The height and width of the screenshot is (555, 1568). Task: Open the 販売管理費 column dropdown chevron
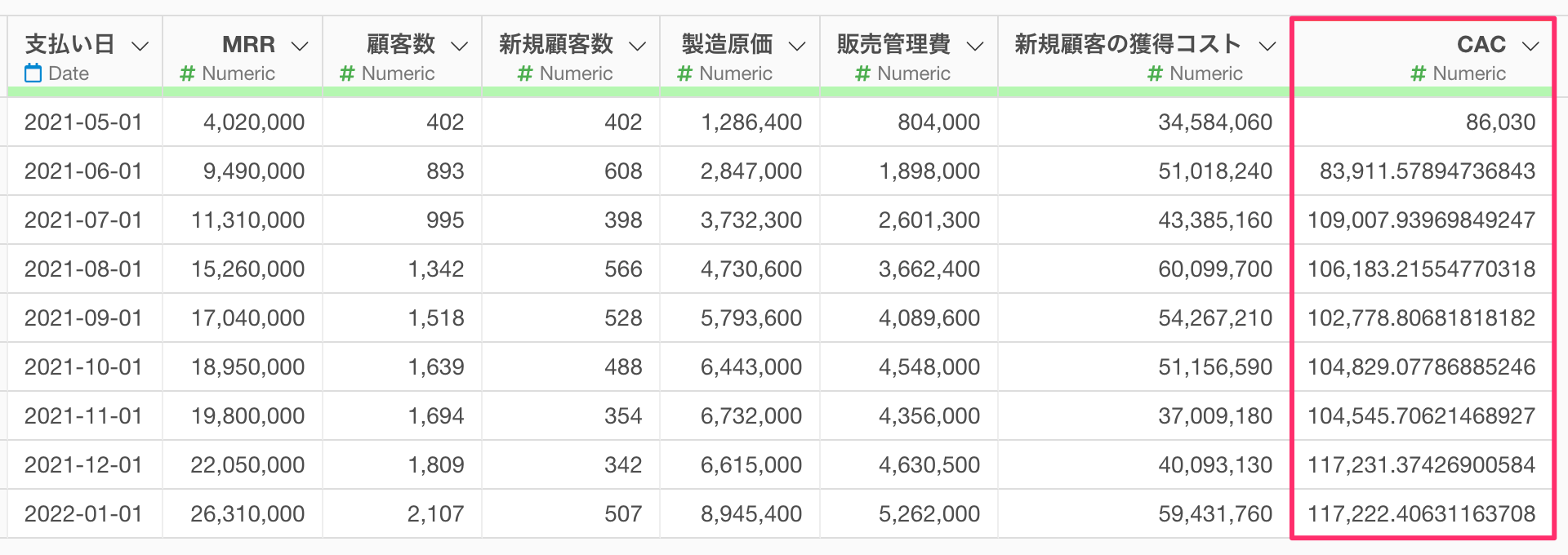click(975, 46)
